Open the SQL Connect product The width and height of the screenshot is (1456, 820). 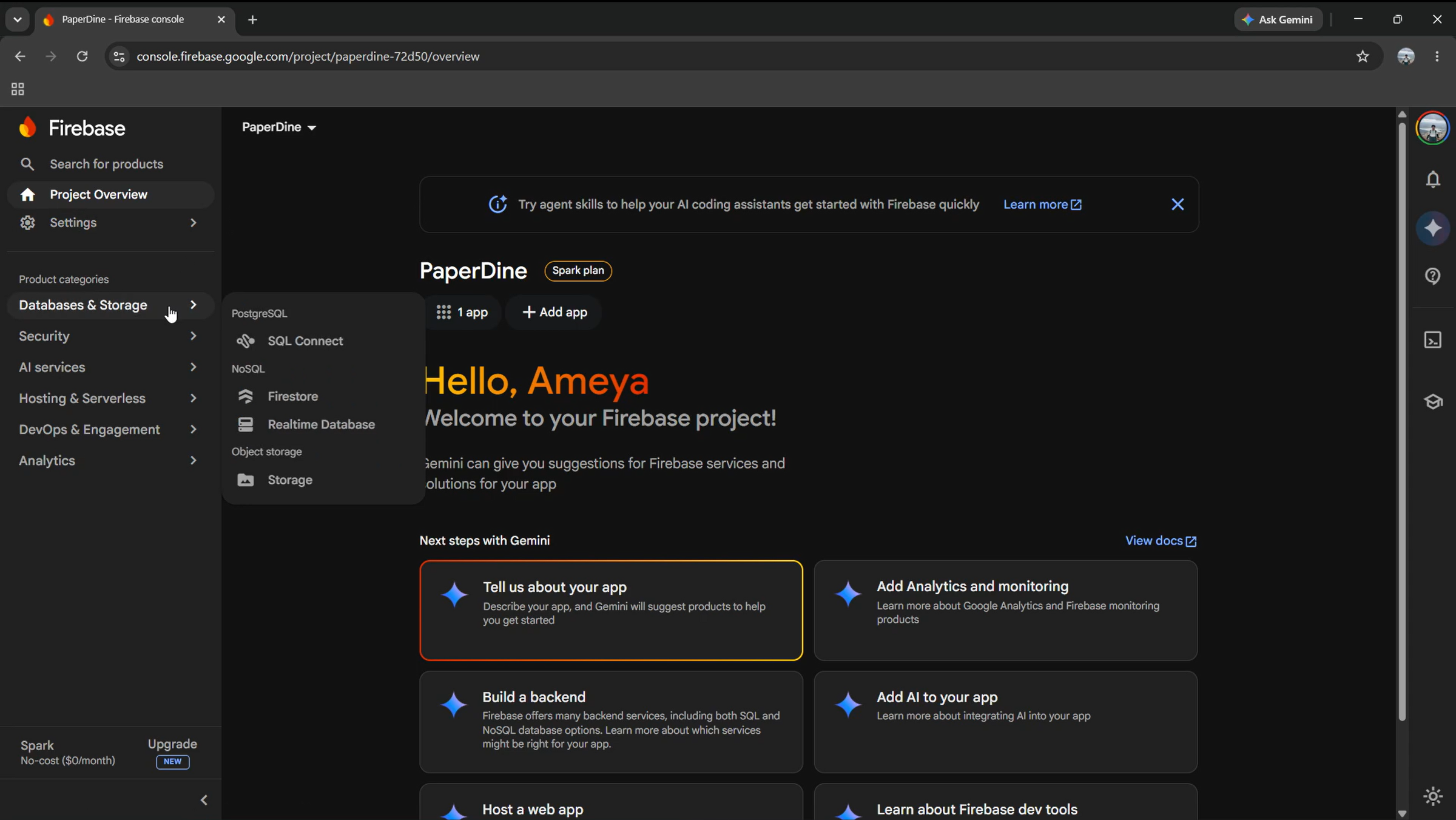click(x=305, y=341)
